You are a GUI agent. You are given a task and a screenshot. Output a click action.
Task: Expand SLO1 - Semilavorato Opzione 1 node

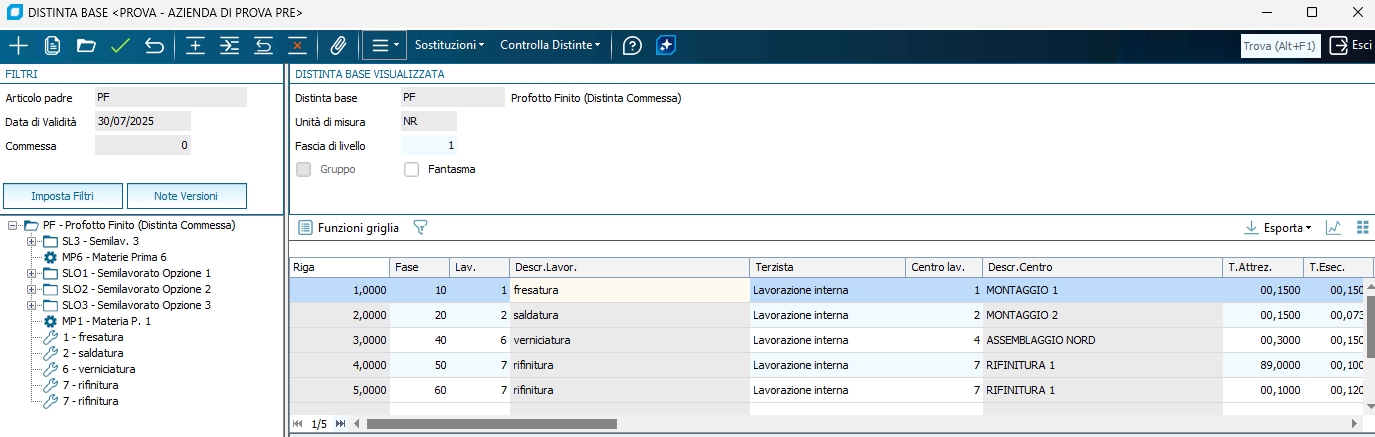[x=31, y=273]
